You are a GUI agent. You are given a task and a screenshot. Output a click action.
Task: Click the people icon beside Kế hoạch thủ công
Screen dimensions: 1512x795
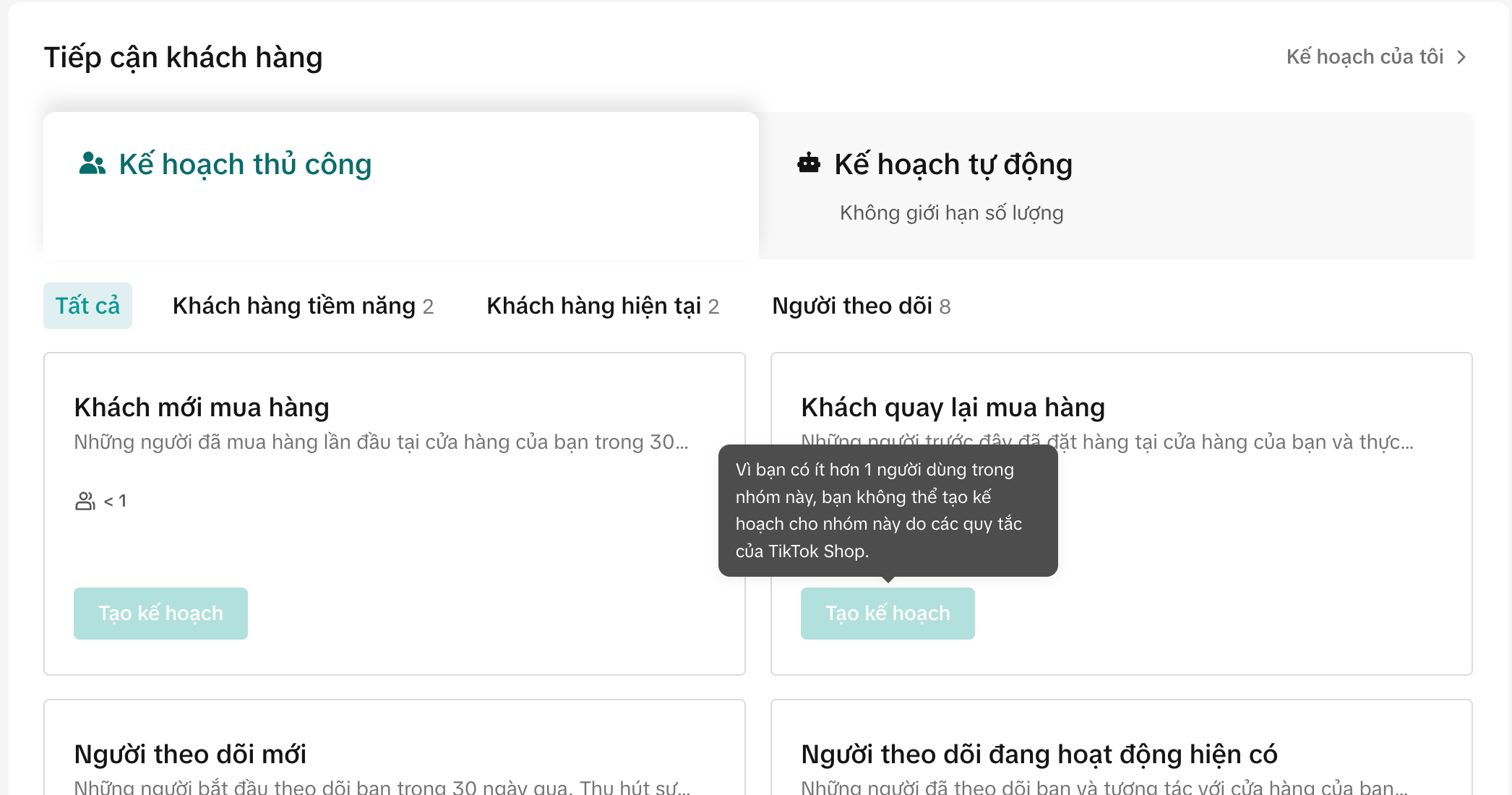coord(92,164)
